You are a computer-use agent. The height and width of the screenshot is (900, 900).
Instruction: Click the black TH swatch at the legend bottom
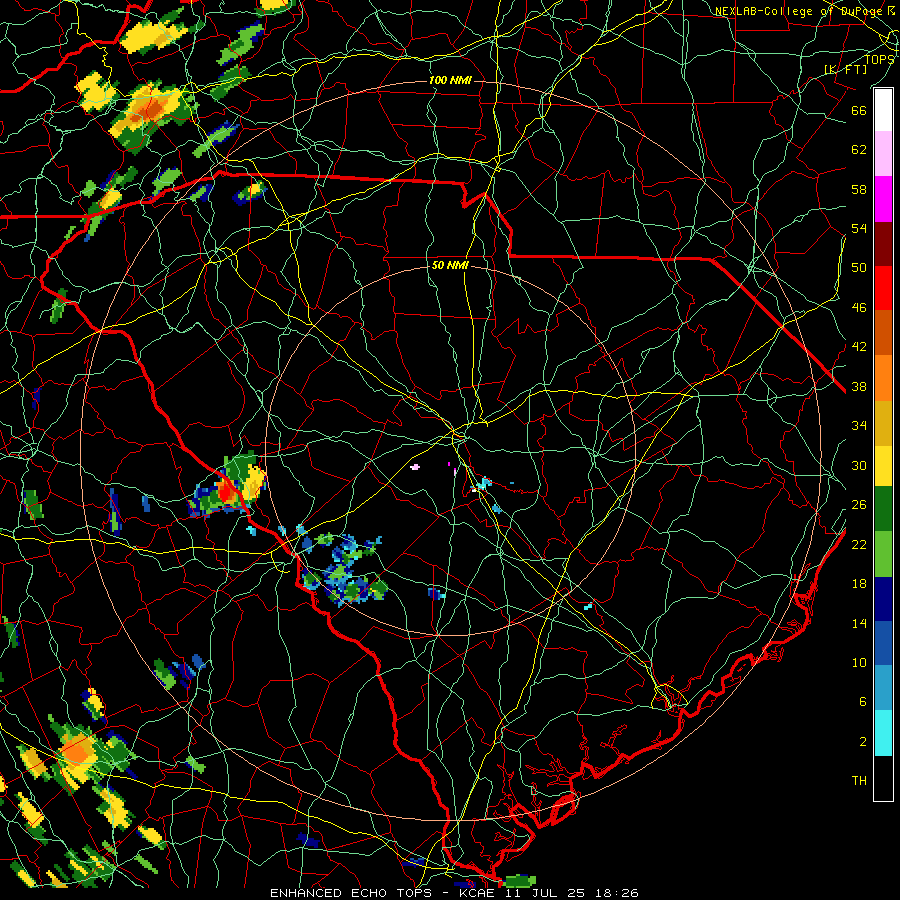(883, 778)
